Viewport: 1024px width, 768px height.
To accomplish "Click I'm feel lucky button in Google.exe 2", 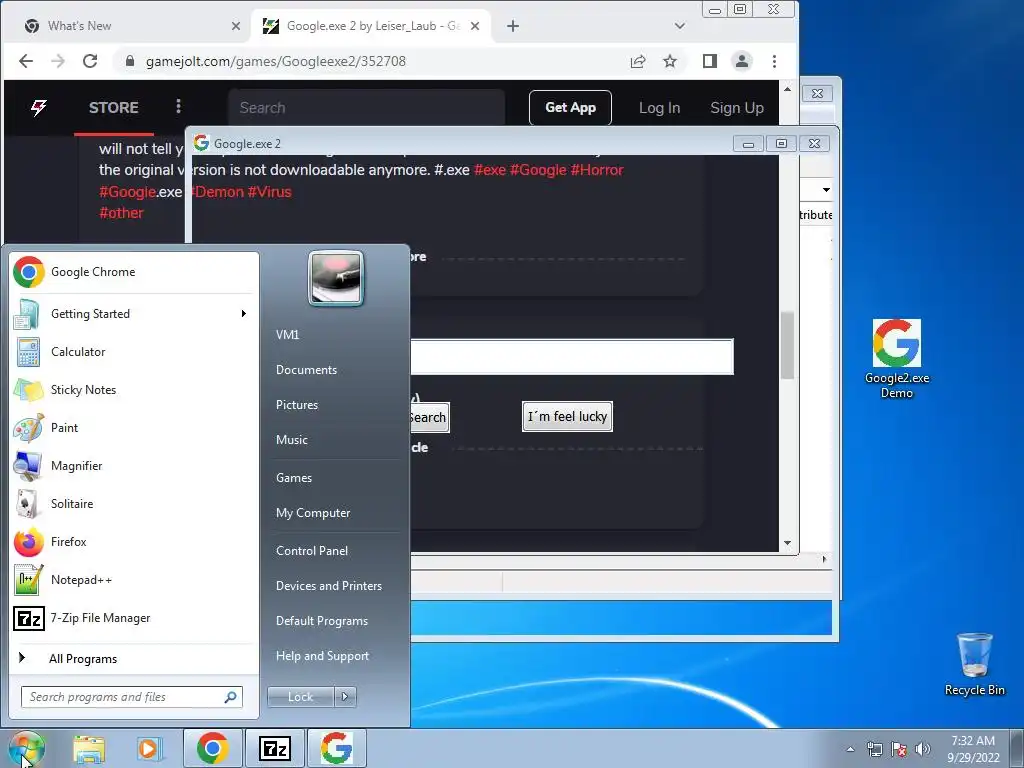I will point(568,417).
